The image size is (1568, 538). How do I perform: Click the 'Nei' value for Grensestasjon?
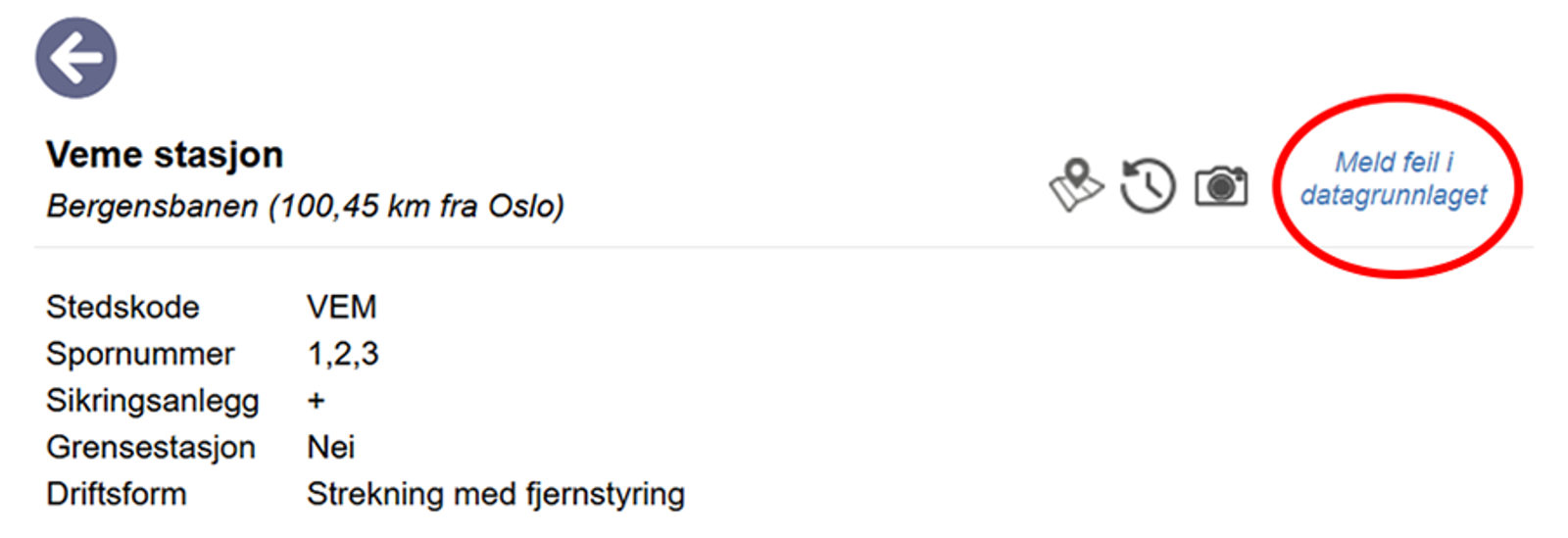[331, 448]
